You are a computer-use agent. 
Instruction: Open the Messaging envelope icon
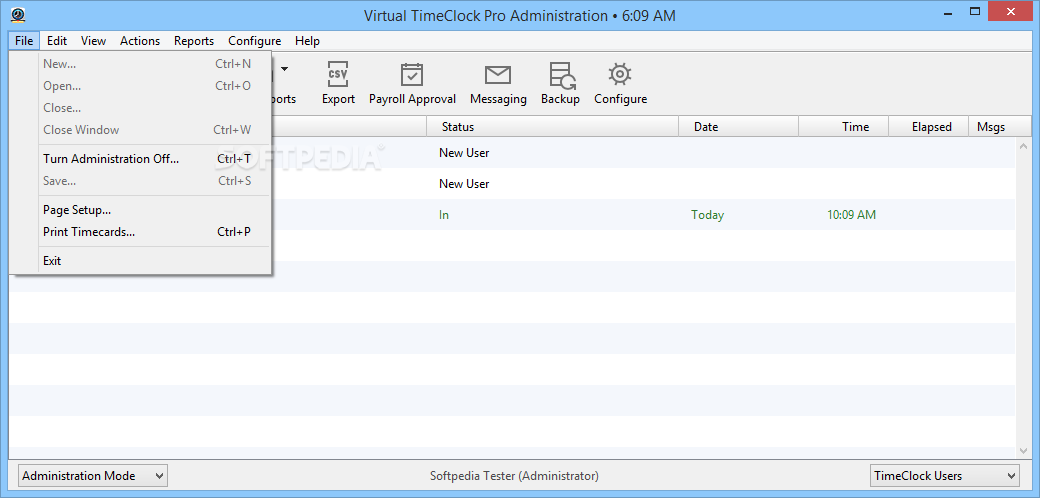tap(498, 76)
